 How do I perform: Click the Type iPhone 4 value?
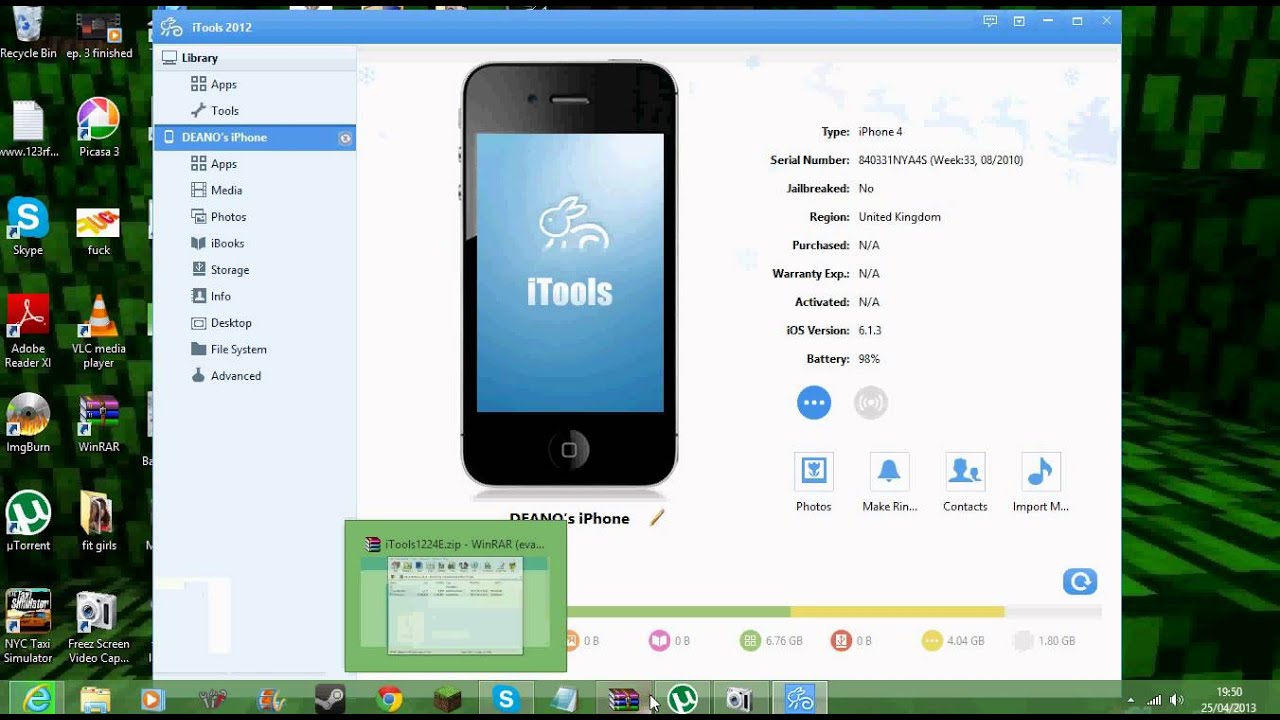(x=880, y=132)
